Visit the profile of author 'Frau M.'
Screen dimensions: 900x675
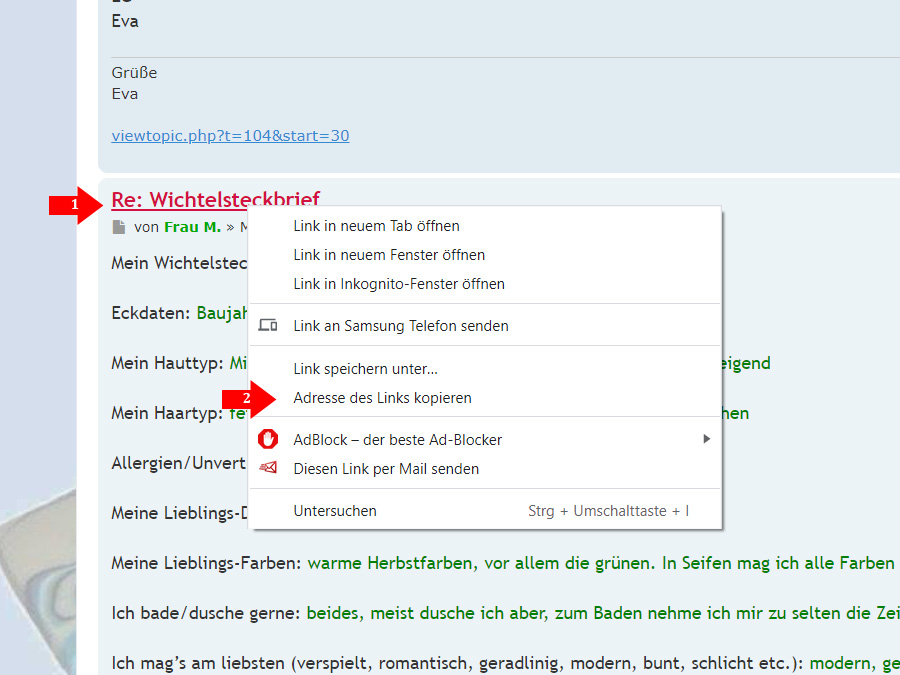192,227
